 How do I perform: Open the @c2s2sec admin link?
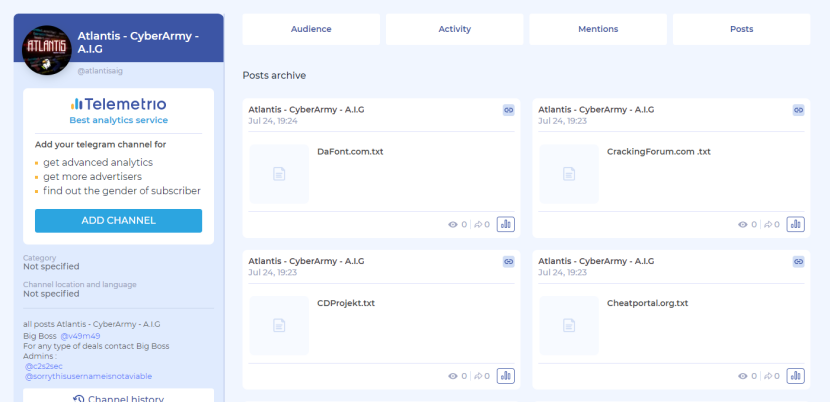coord(43,366)
